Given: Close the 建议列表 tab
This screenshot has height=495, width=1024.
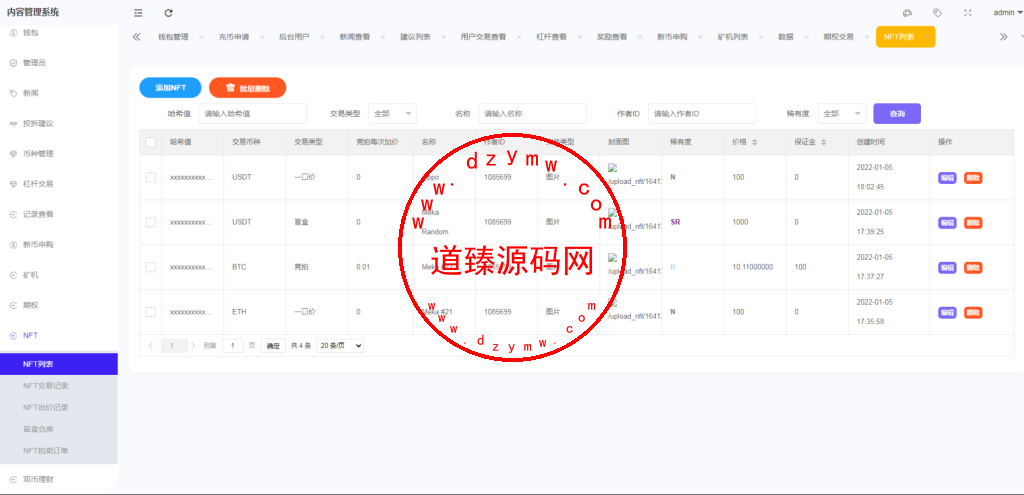Looking at the screenshot, I should coord(443,37).
